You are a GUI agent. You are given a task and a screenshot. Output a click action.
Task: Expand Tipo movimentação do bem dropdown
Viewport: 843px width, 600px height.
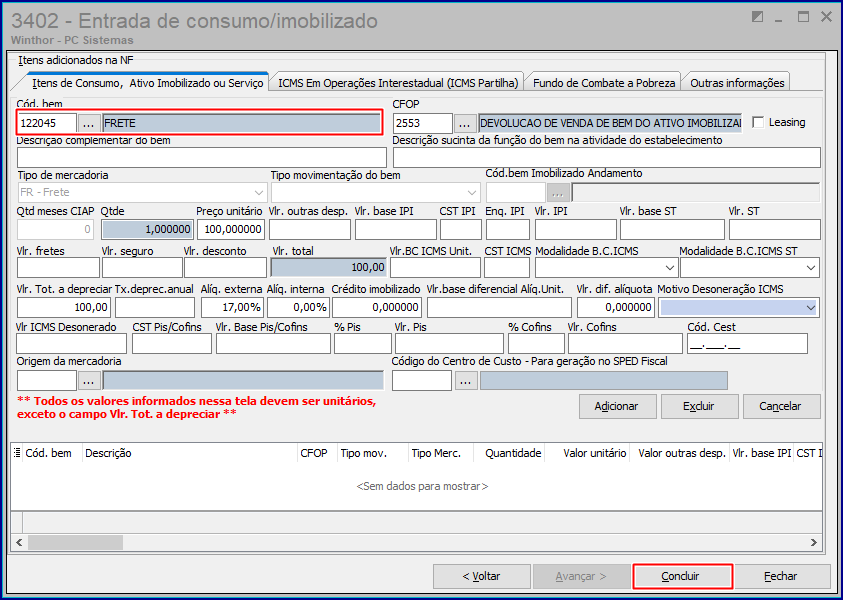click(x=472, y=192)
